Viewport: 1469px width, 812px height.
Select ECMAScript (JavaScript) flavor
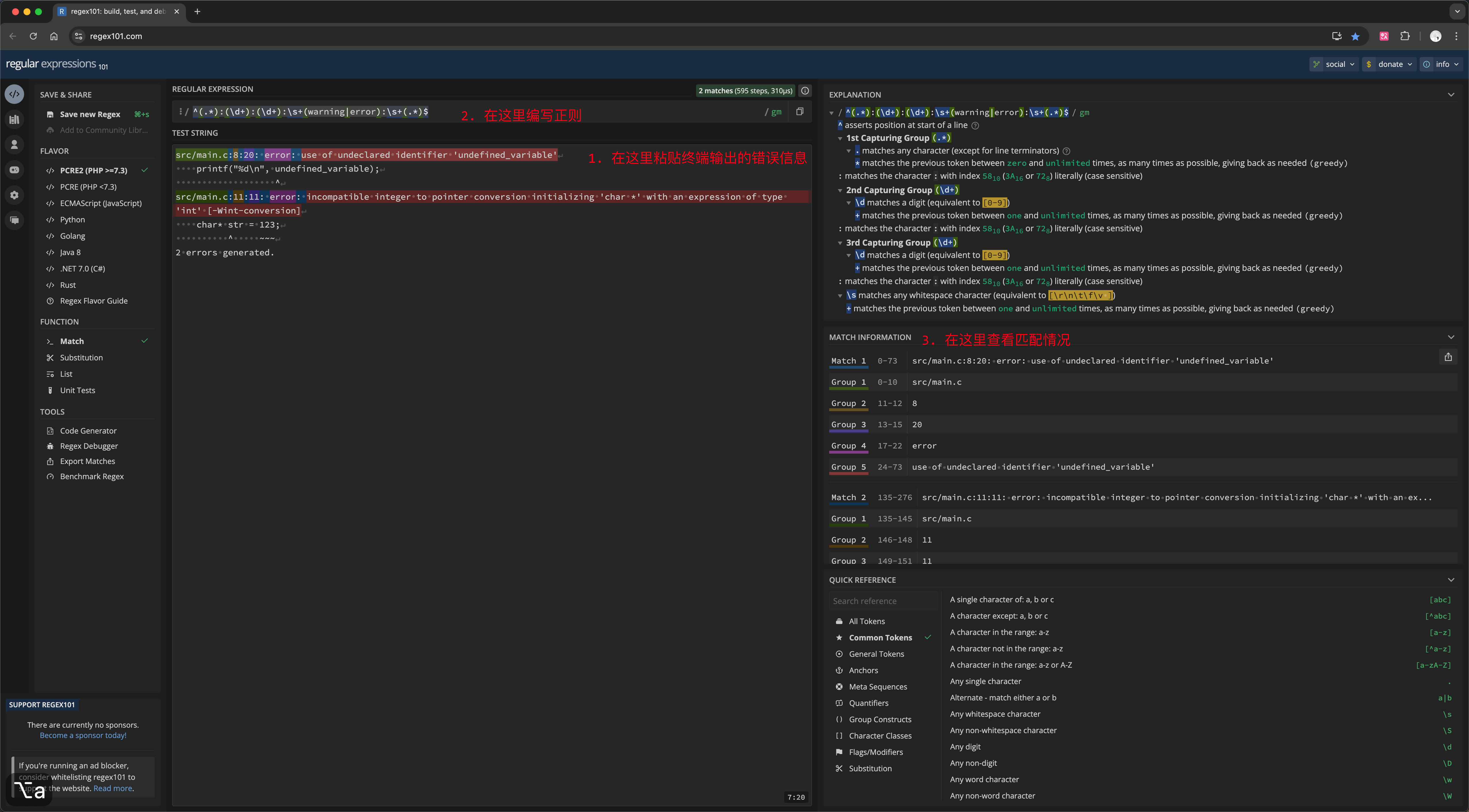(100, 203)
